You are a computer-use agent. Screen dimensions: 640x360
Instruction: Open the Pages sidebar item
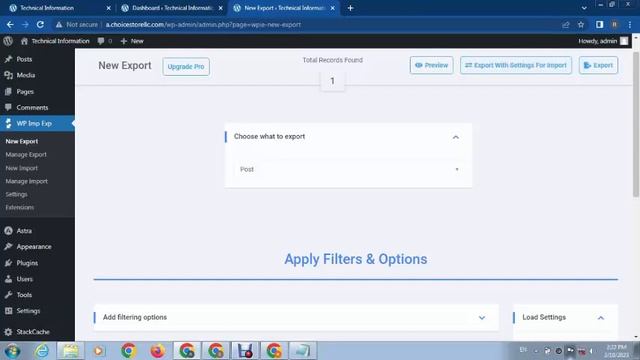pyautogui.click(x=25, y=91)
